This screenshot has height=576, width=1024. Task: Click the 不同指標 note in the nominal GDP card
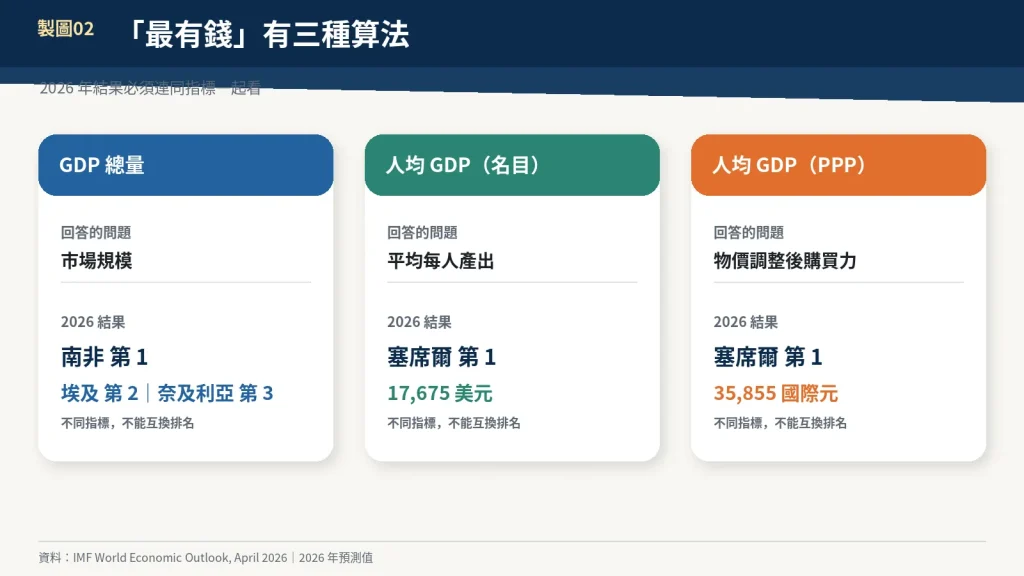[x=454, y=423]
